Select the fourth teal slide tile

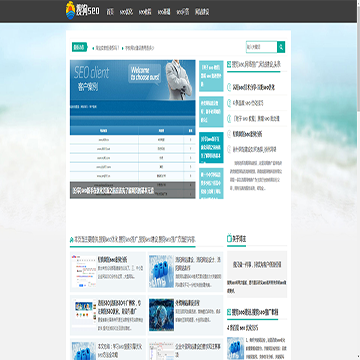(x=211, y=183)
